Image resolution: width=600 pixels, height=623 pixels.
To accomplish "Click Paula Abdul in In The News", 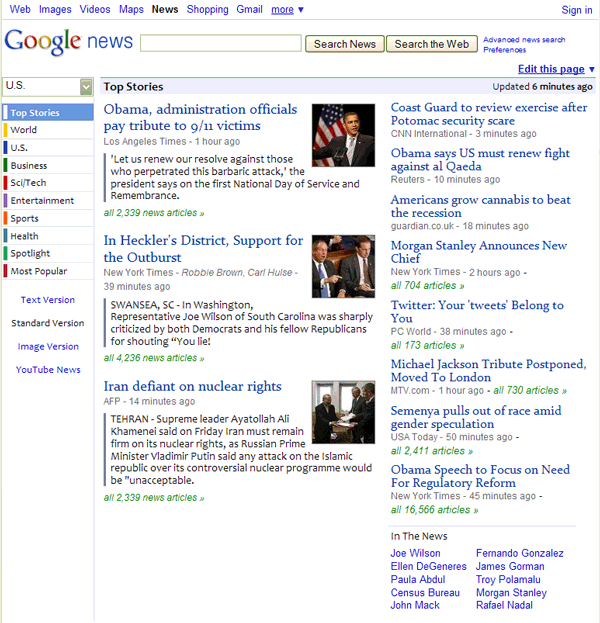I will point(418,579).
